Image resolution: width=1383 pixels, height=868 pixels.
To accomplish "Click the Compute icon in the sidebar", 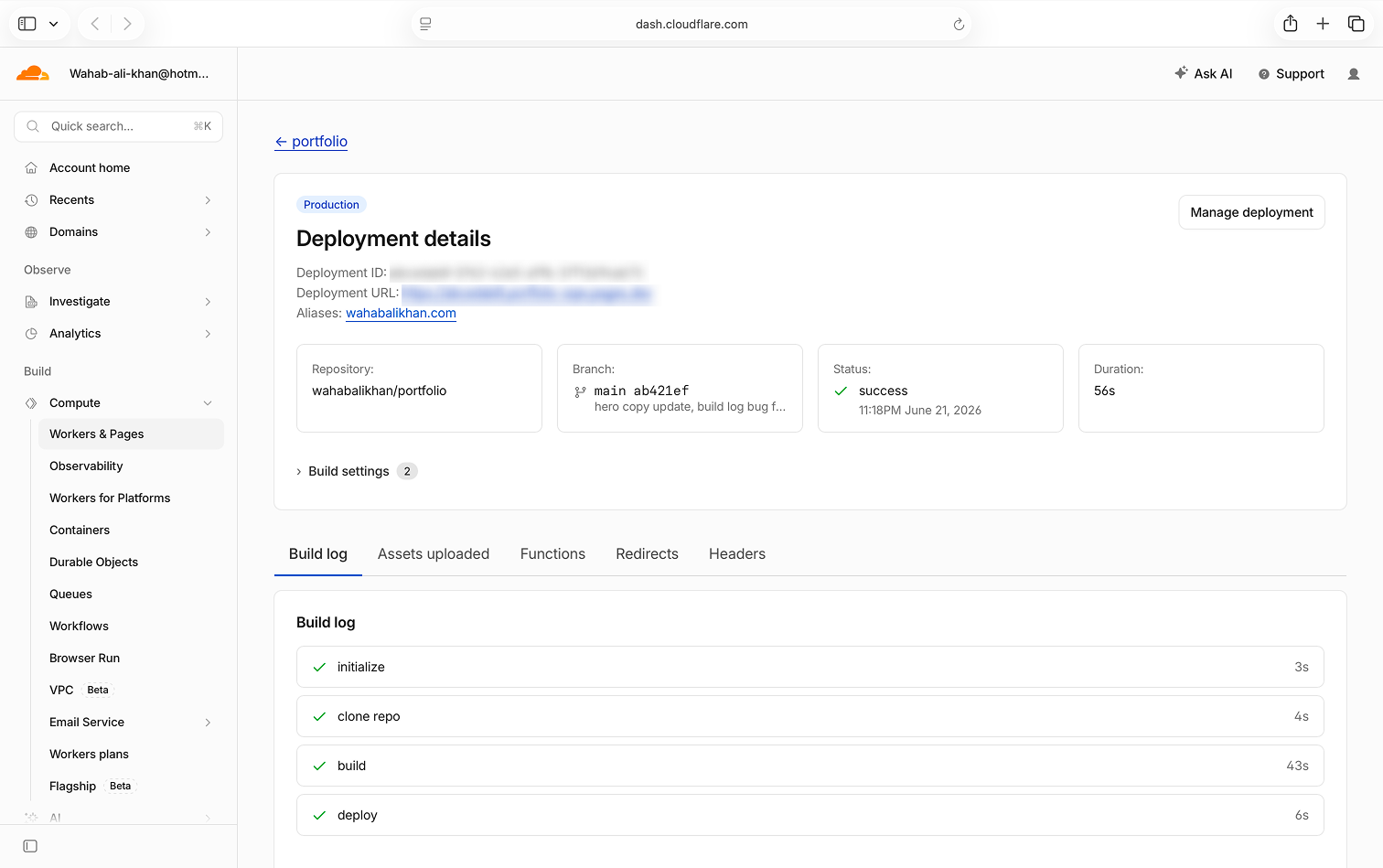I will [31, 403].
